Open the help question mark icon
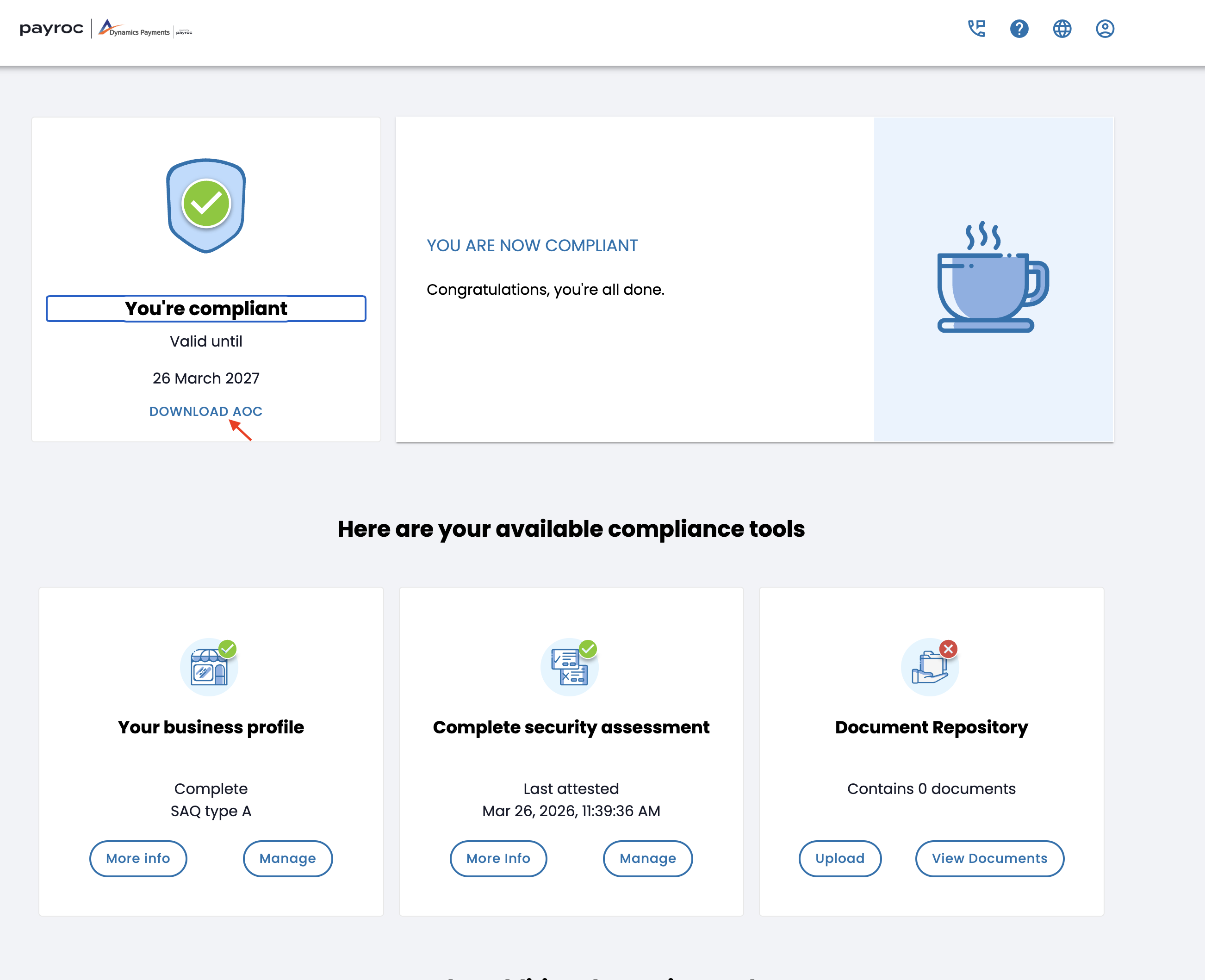 pos(1019,29)
